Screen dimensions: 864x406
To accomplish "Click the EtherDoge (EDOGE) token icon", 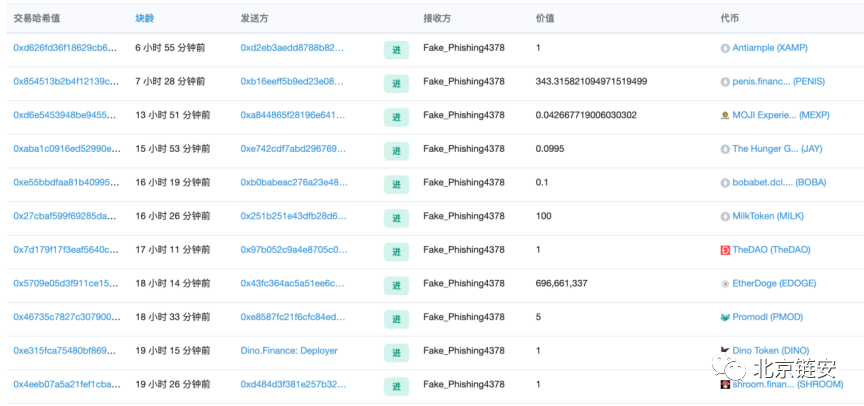I will click(x=725, y=284).
